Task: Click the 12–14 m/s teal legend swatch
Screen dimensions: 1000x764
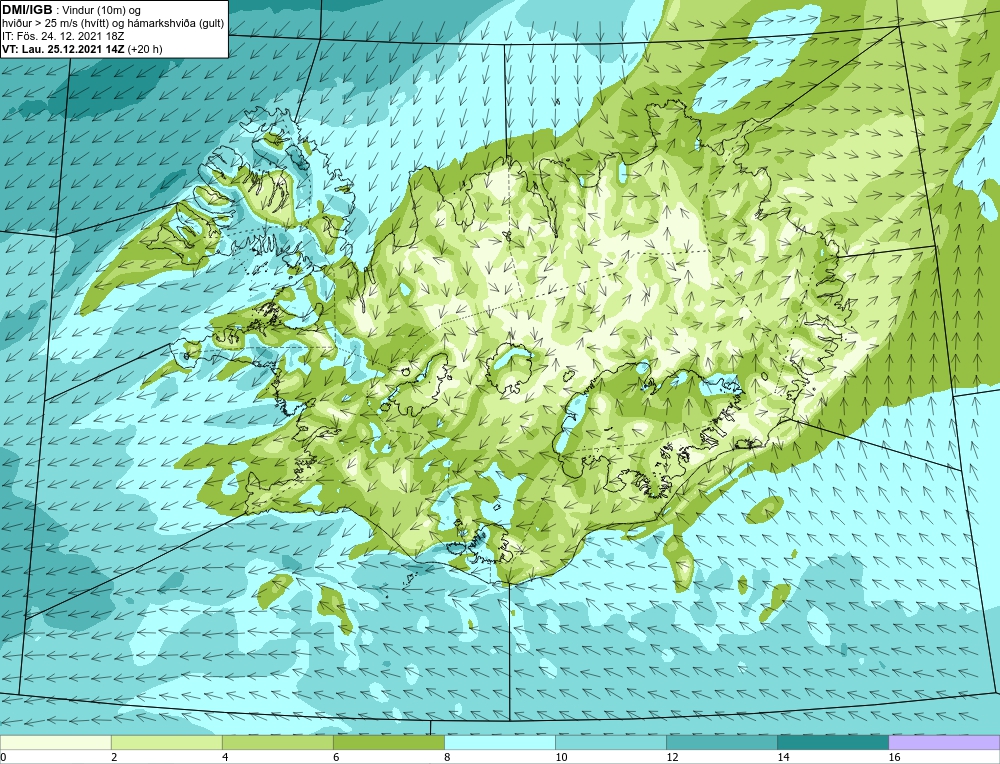Action: [x=722, y=742]
